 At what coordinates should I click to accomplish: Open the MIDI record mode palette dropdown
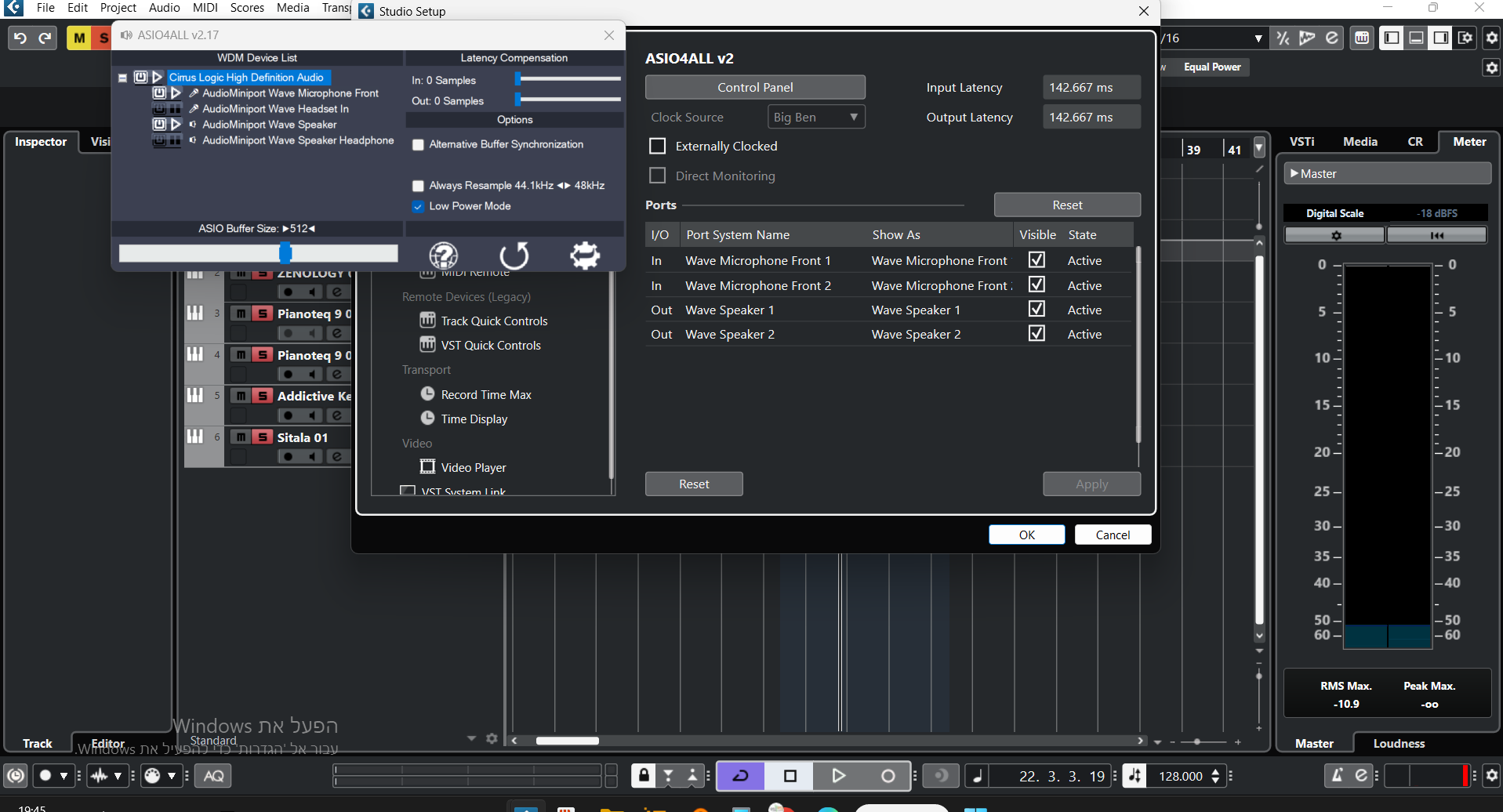point(171,776)
